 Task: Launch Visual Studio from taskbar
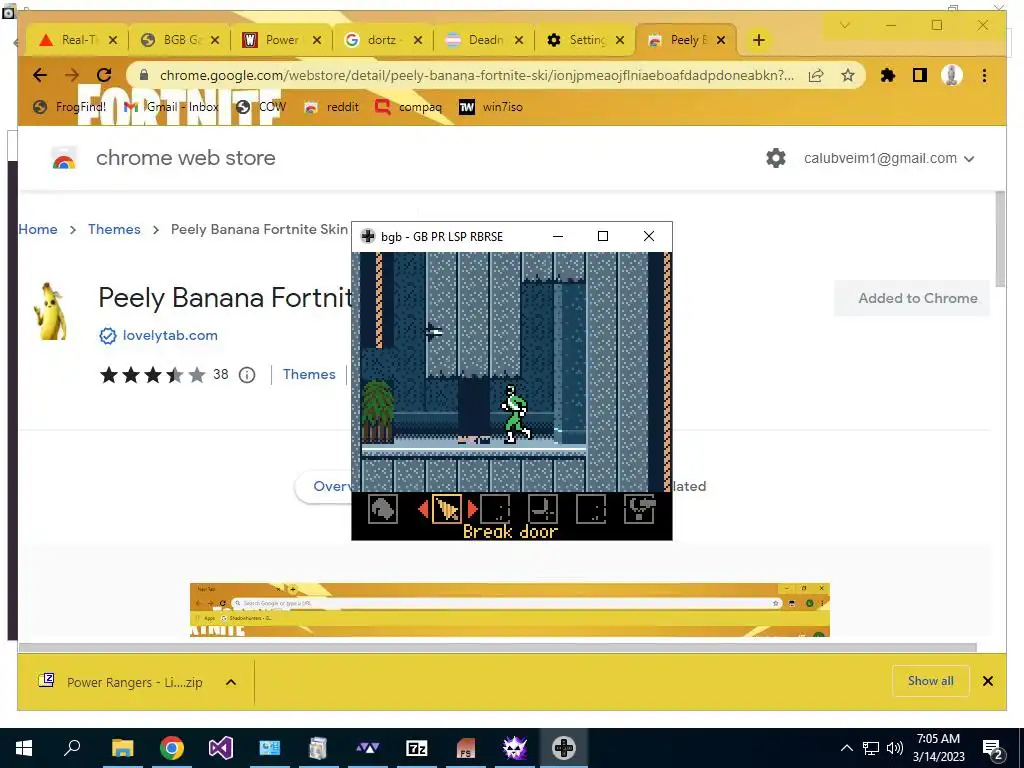(221, 748)
